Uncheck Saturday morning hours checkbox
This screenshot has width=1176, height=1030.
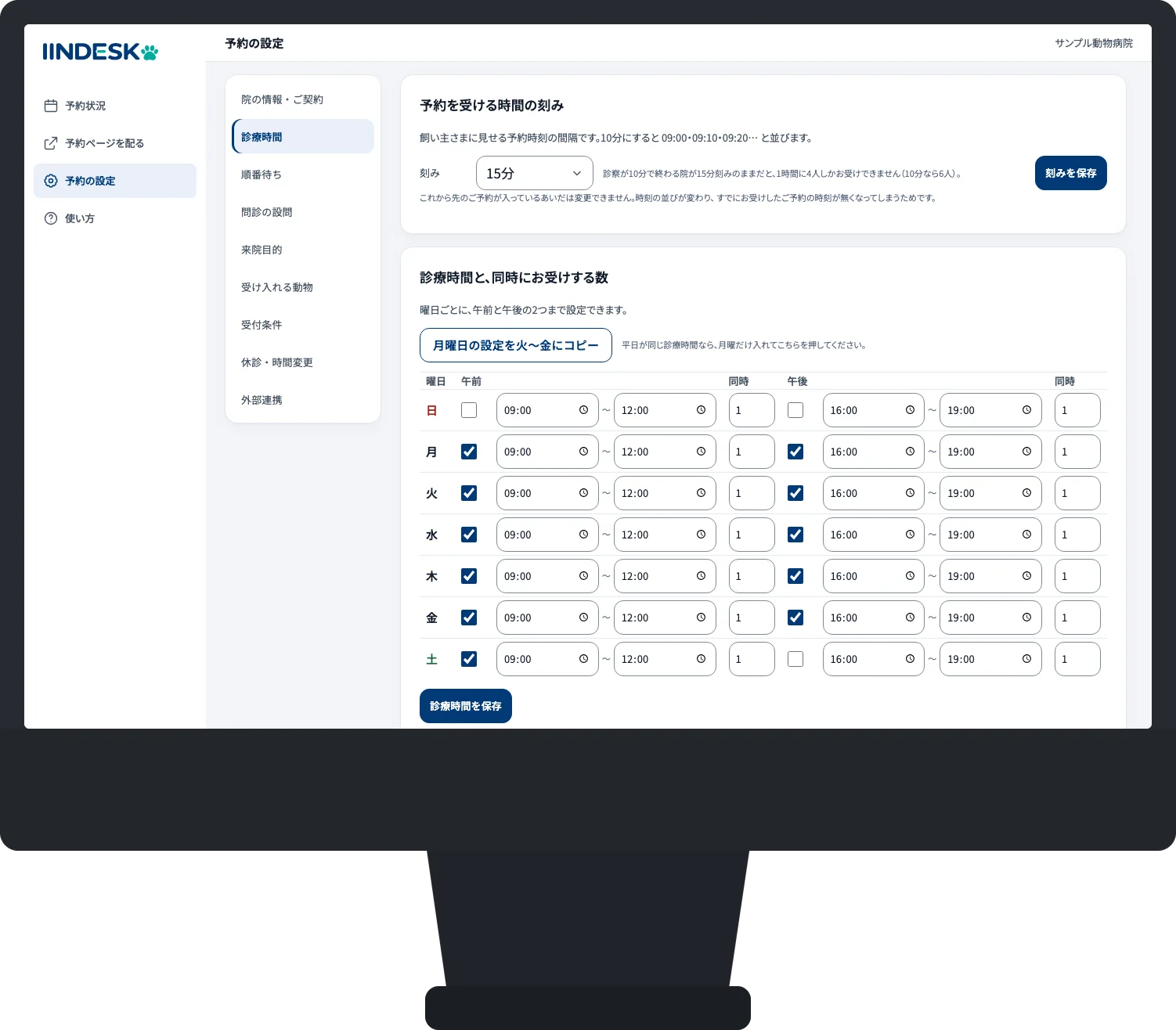pyautogui.click(x=469, y=659)
